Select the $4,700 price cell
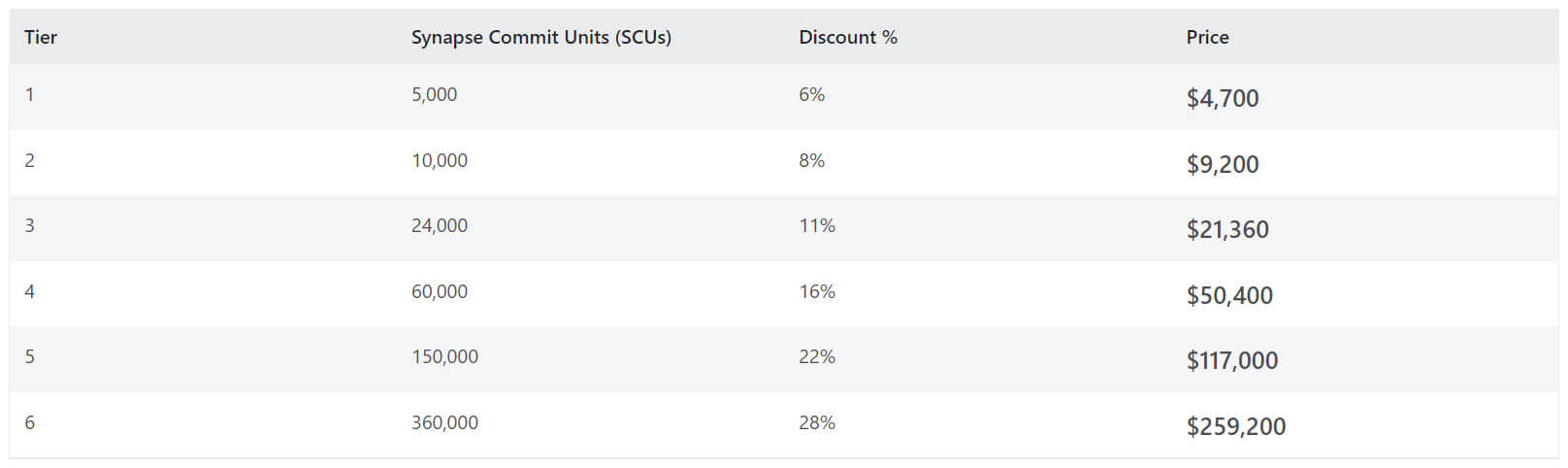Screen dimensions: 1568x468 (x=1222, y=98)
